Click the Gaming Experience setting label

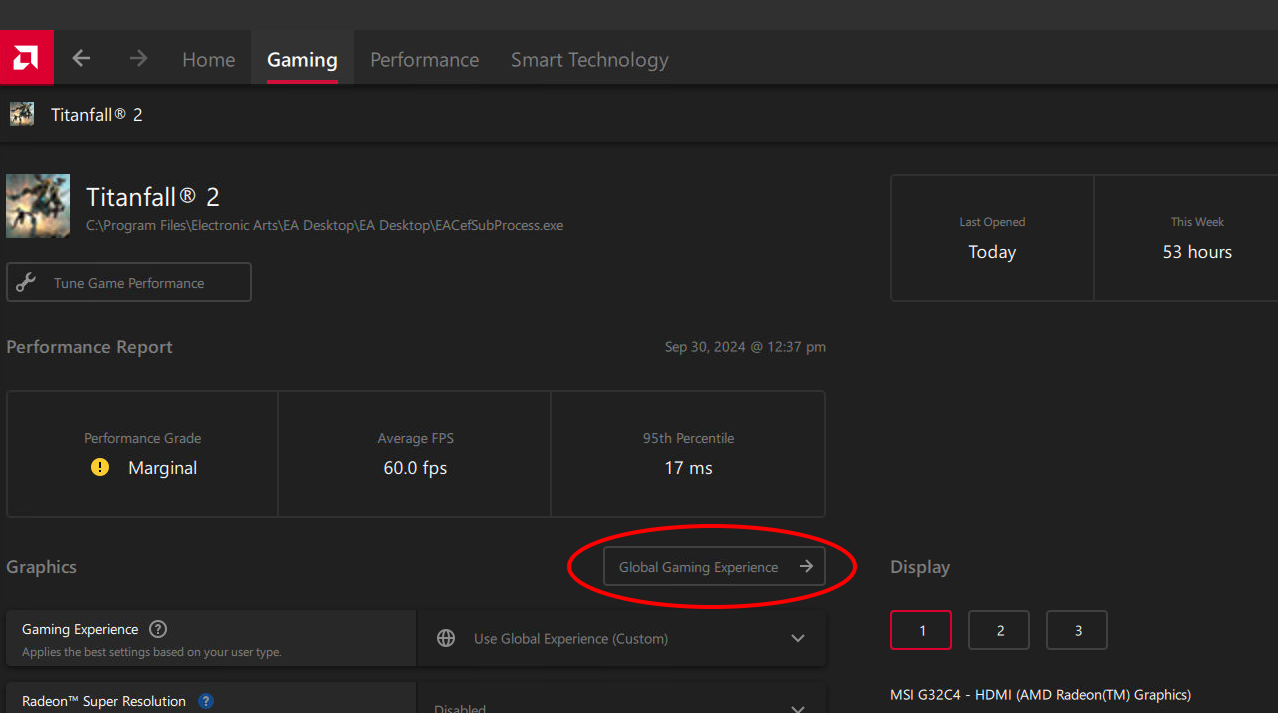click(x=80, y=629)
